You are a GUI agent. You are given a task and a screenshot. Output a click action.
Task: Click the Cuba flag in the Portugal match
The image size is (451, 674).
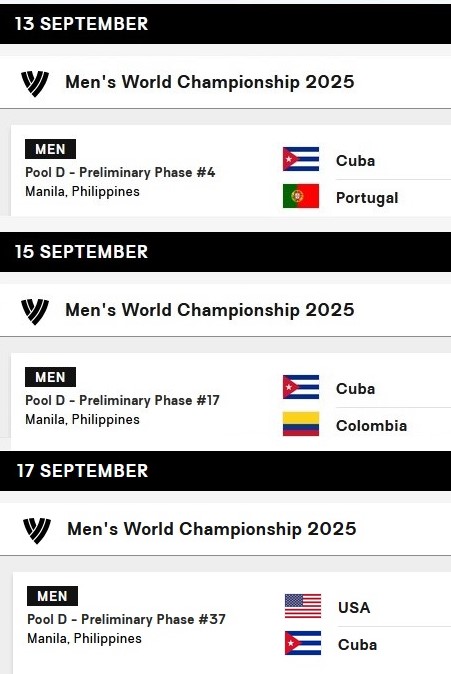tap(301, 159)
